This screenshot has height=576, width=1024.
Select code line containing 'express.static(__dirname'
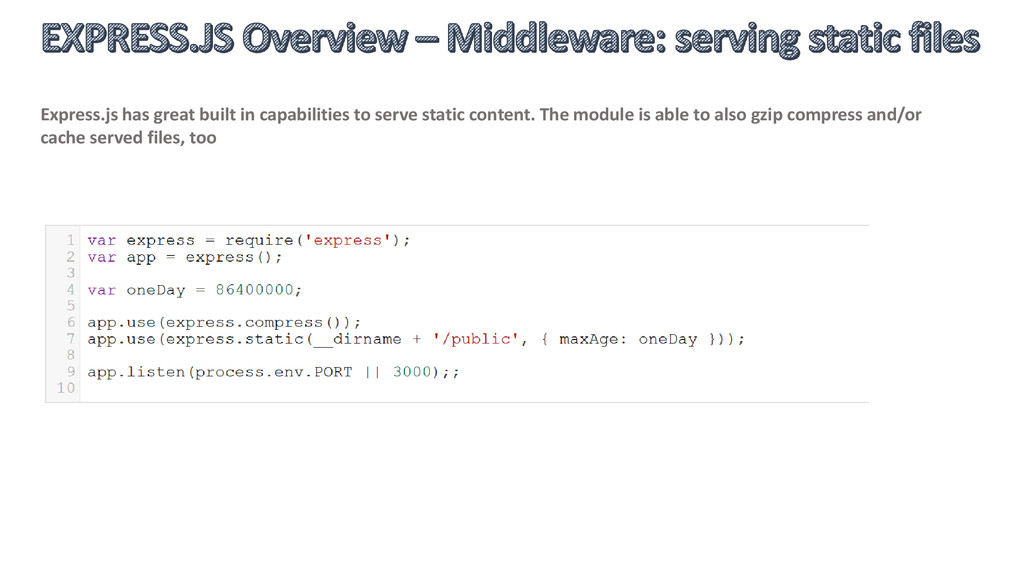coord(416,339)
